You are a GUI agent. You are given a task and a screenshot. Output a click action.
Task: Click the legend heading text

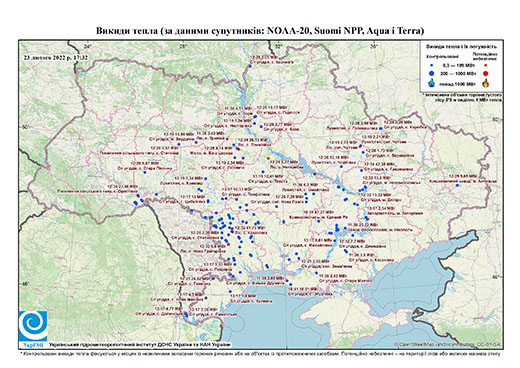(462, 47)
